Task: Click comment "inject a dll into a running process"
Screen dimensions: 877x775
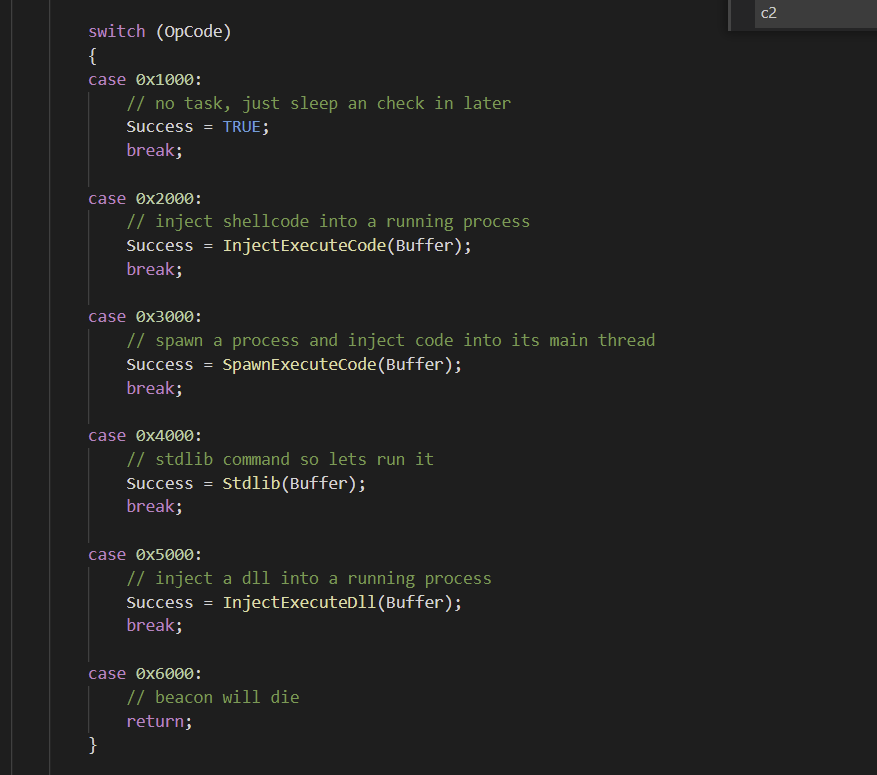Action: pos(309,578)
